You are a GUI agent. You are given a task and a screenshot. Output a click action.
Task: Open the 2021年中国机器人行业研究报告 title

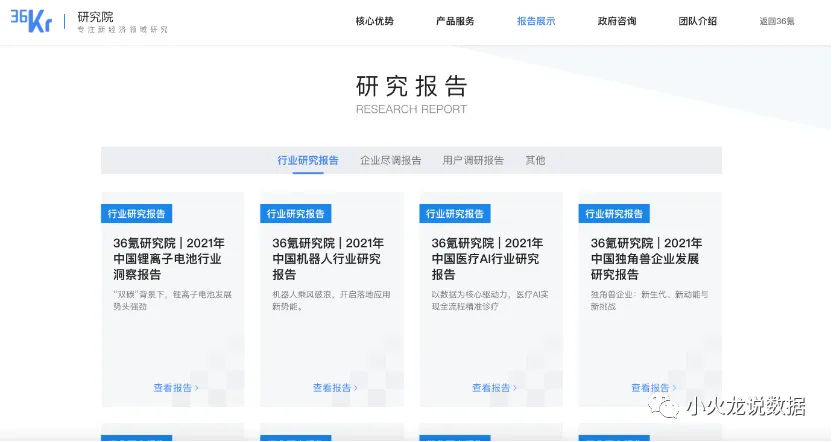coord(328,259)
